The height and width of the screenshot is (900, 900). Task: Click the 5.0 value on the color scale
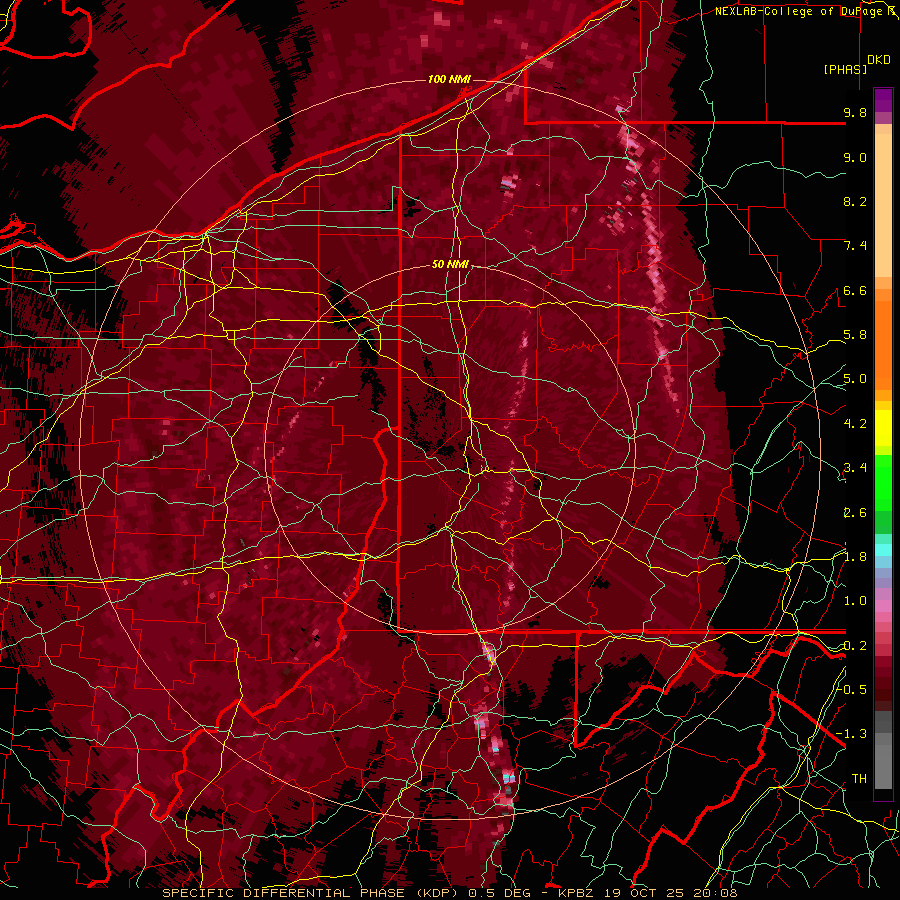855,379
